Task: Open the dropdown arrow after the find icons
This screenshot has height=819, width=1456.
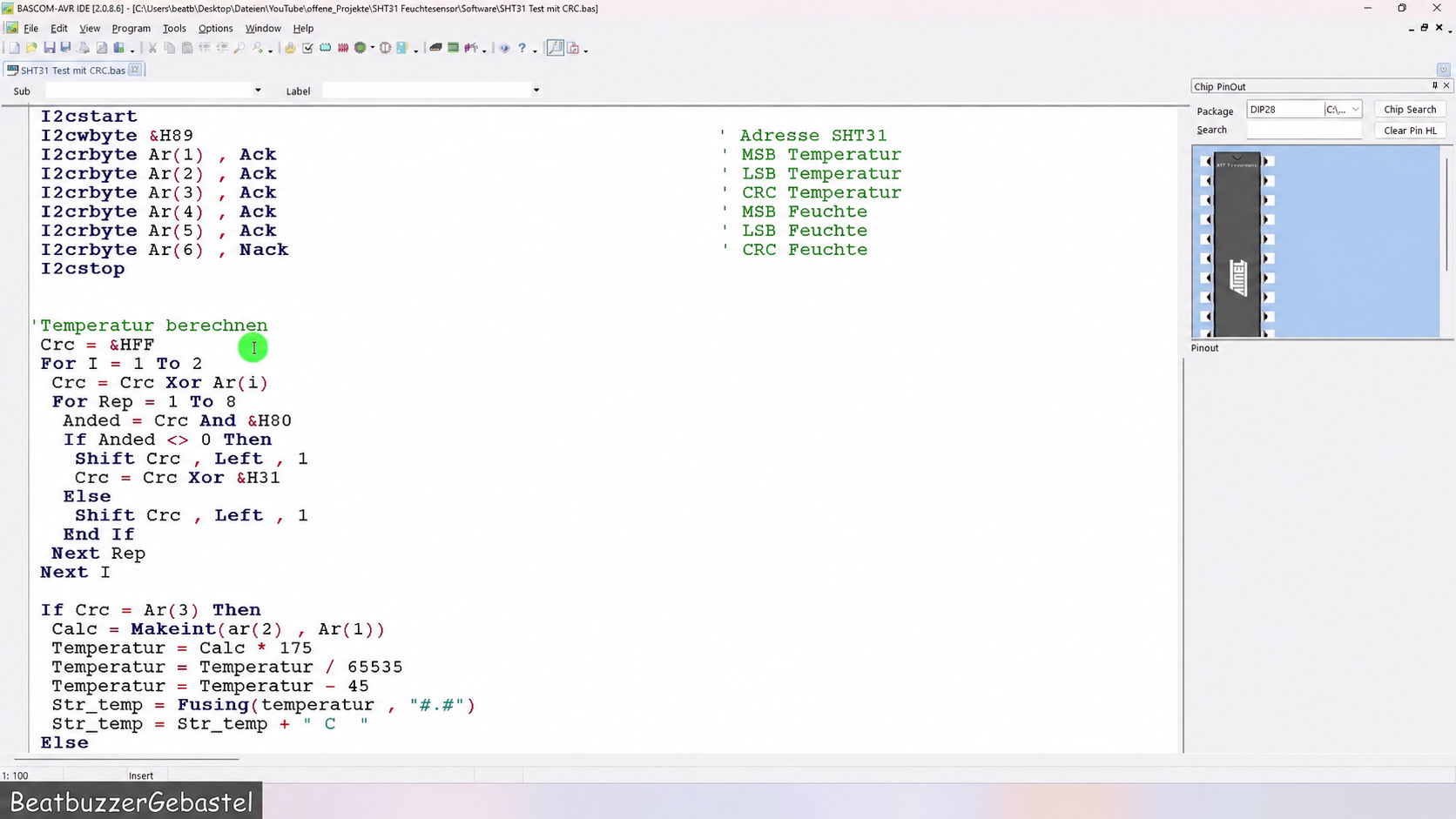Action: (270, 50)
